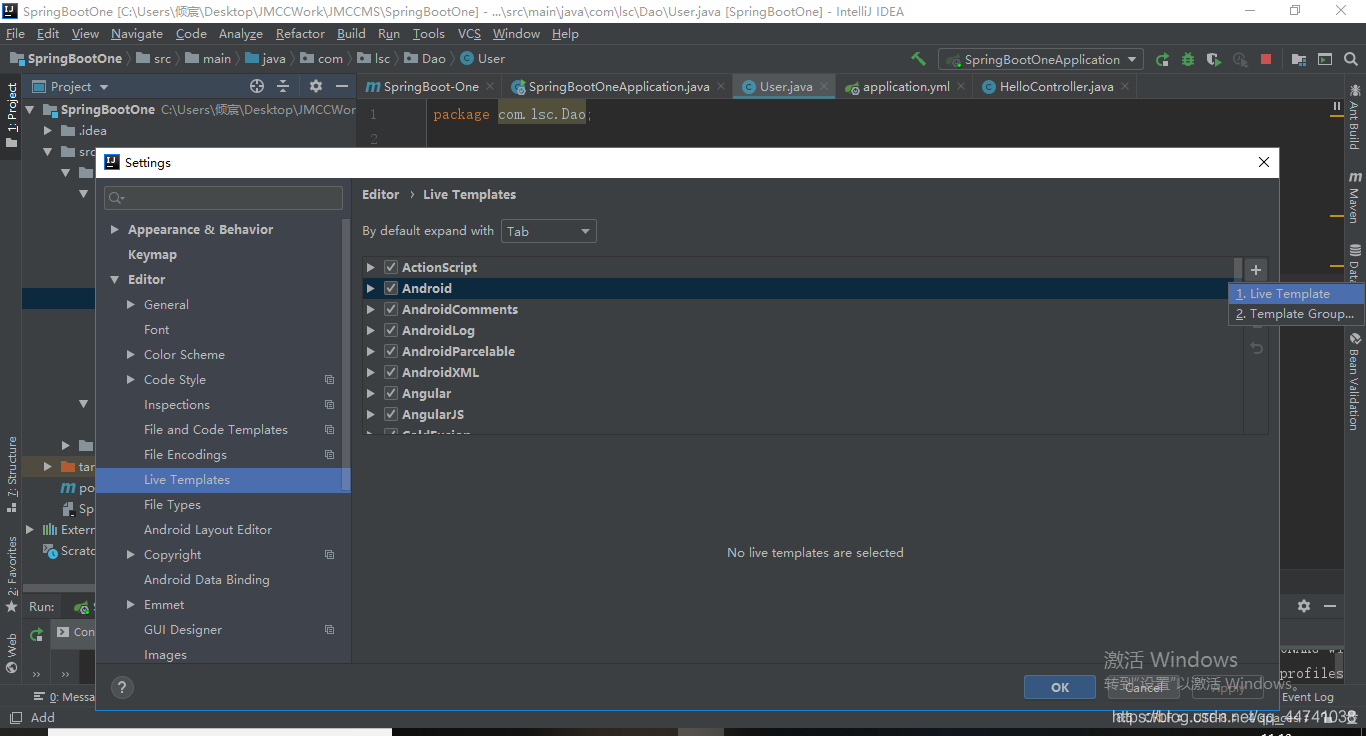Toggle the AndroidXML checkbox
This screenshot has width=1366, height=736.
point(391,372)
